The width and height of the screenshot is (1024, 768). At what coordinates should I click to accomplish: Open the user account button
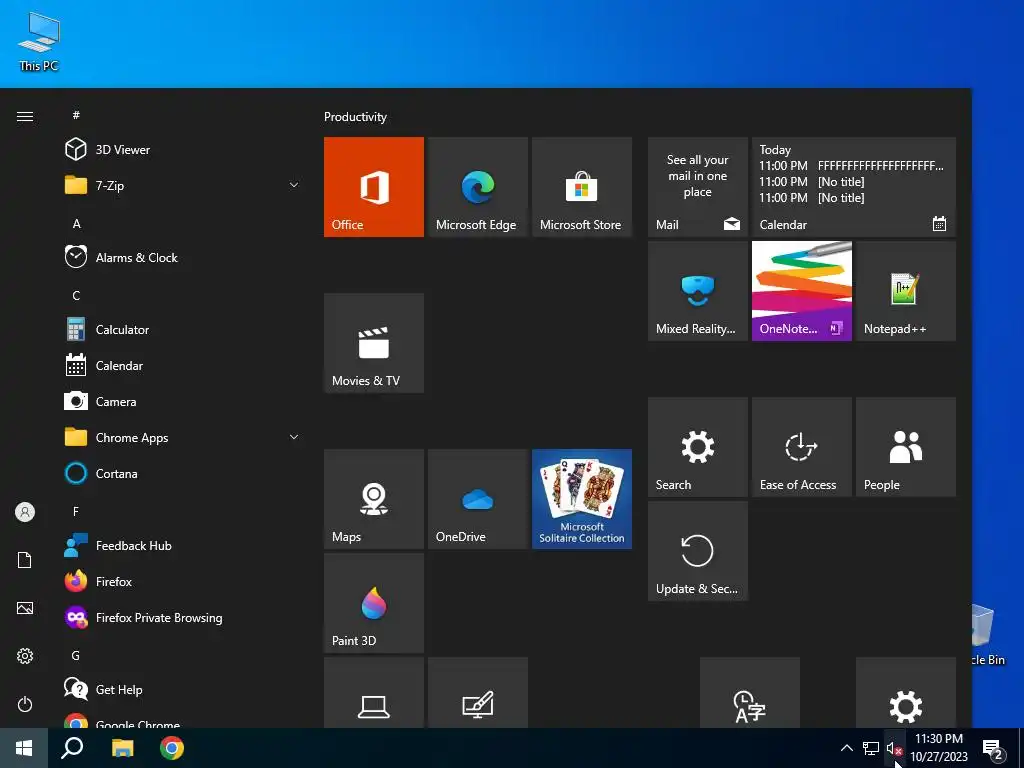pos(25,512)
